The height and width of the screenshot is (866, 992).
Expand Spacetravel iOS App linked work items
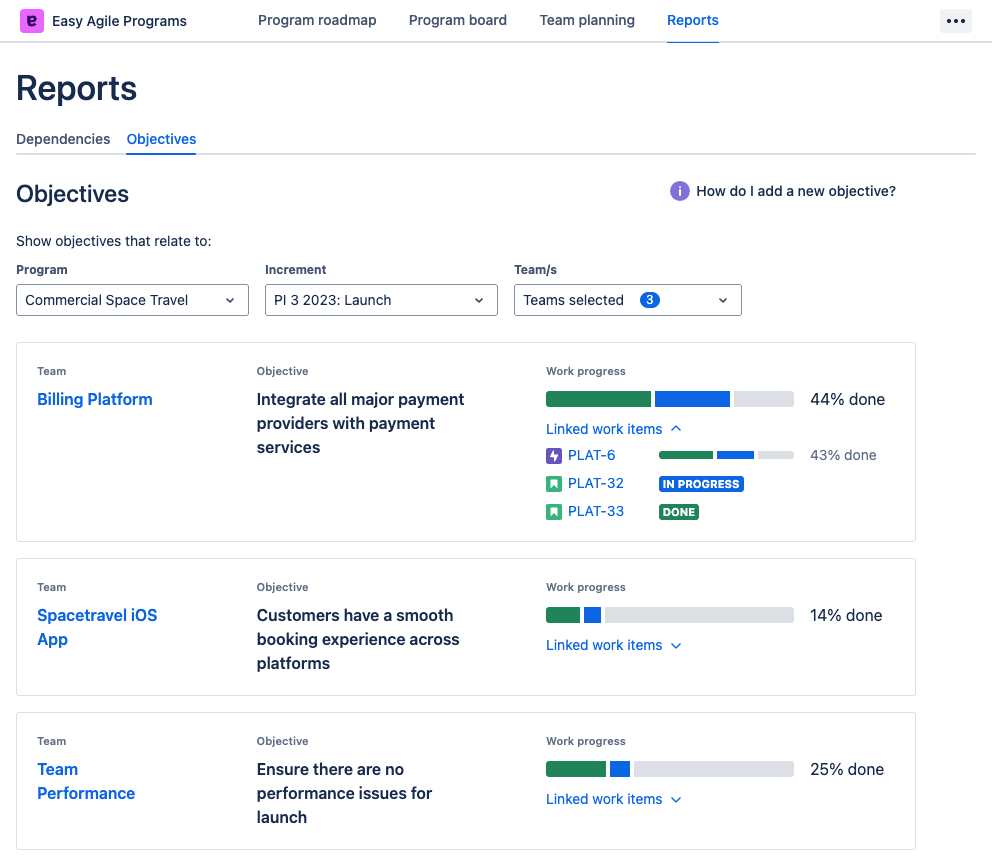tap(613, 645)
